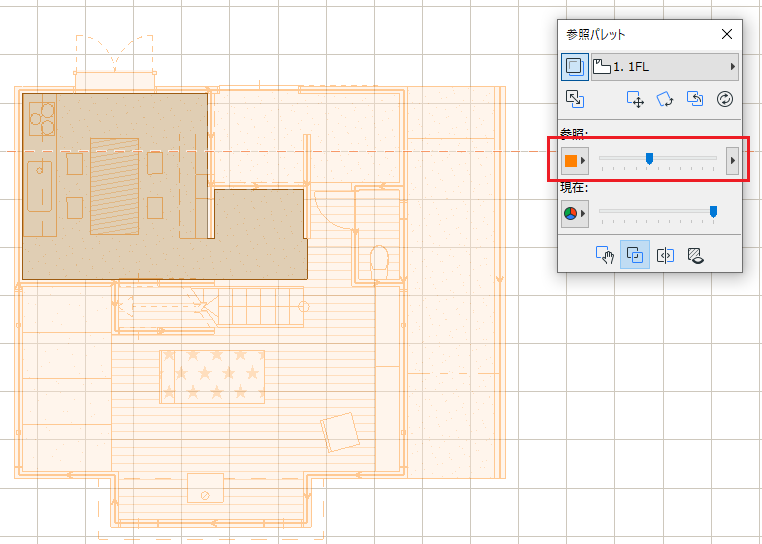Click the reference transparency slider handle
This screenshot has height=544, width=762.
[x=649, y=158]
